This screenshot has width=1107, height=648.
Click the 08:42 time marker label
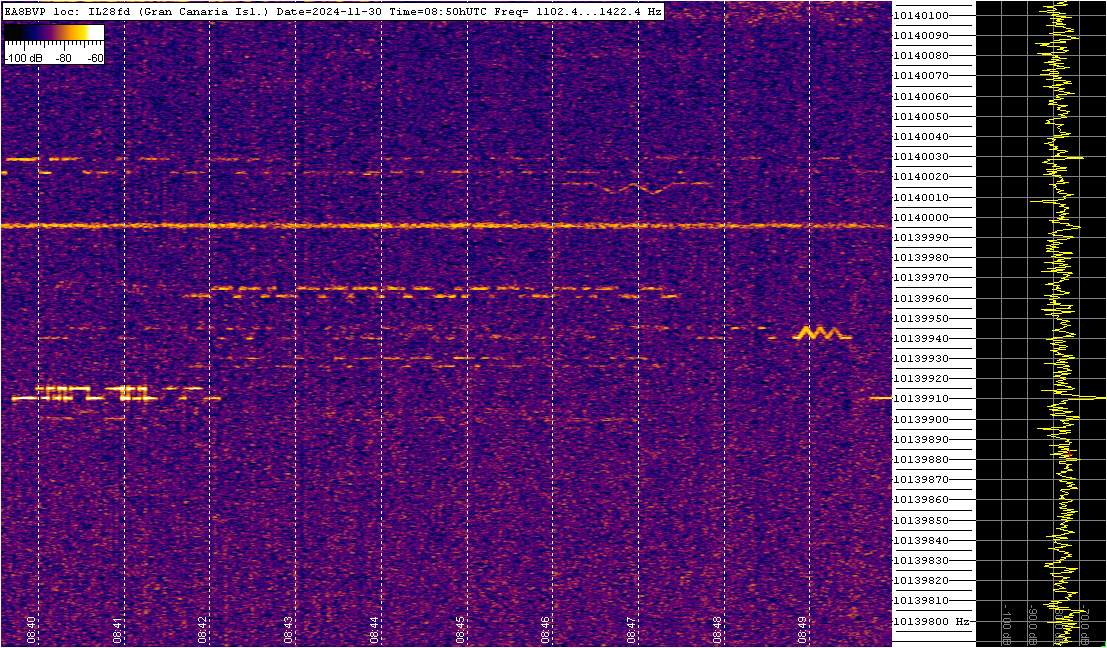click(203, 628)
